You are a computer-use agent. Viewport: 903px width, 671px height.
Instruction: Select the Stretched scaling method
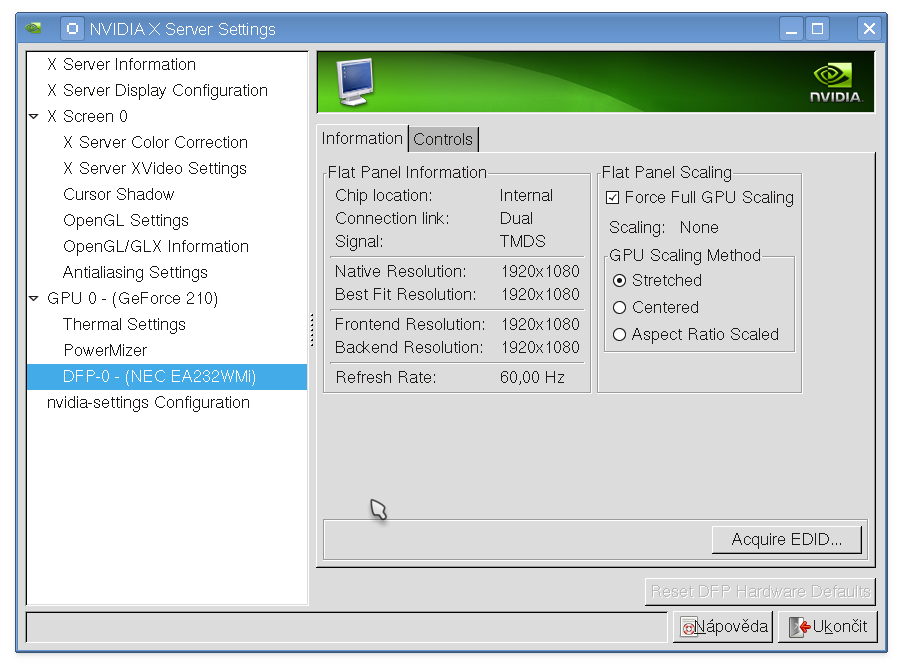[x=620, y=280]
